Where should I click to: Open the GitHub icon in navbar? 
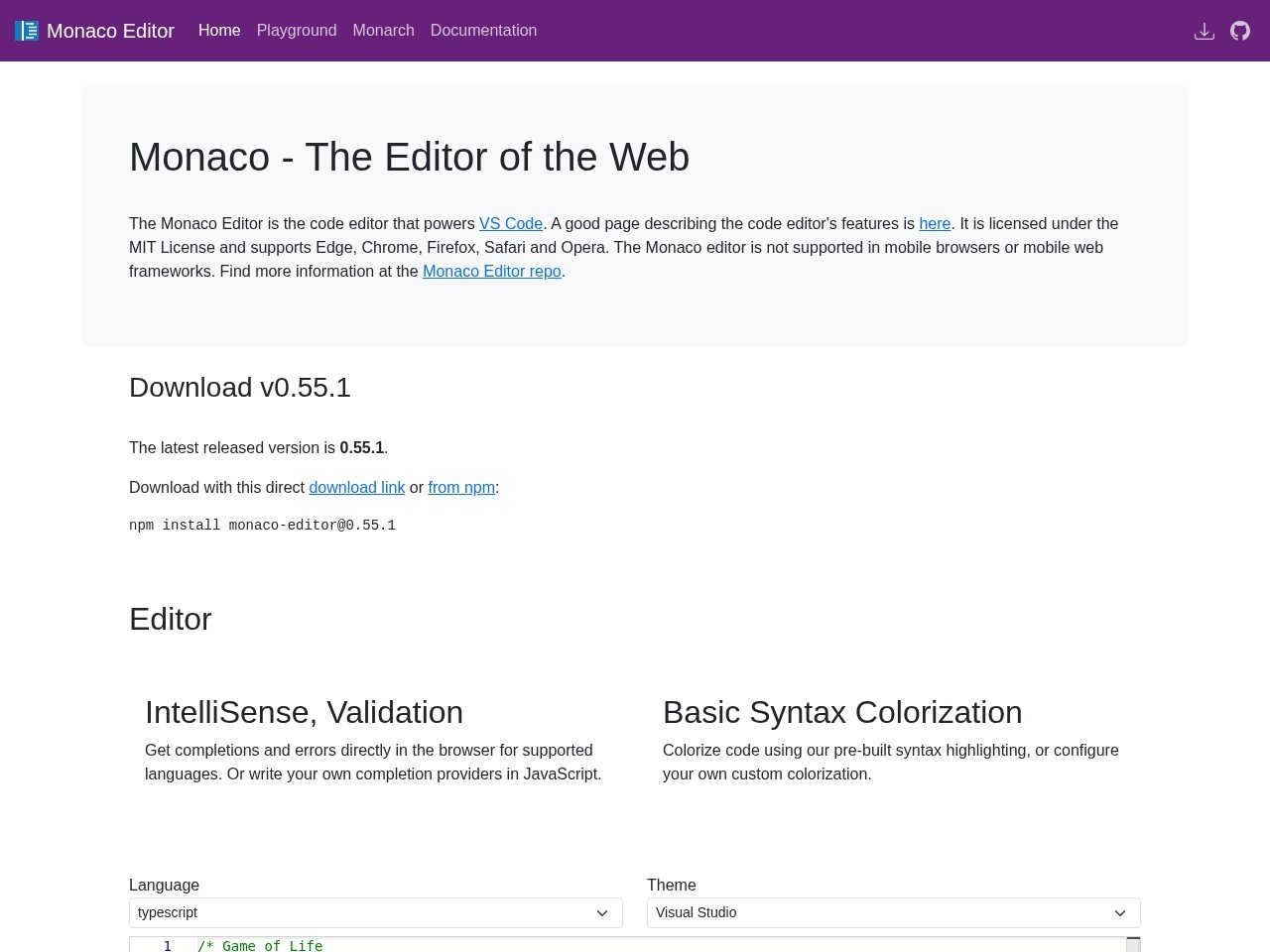(x=1240, y=31)
